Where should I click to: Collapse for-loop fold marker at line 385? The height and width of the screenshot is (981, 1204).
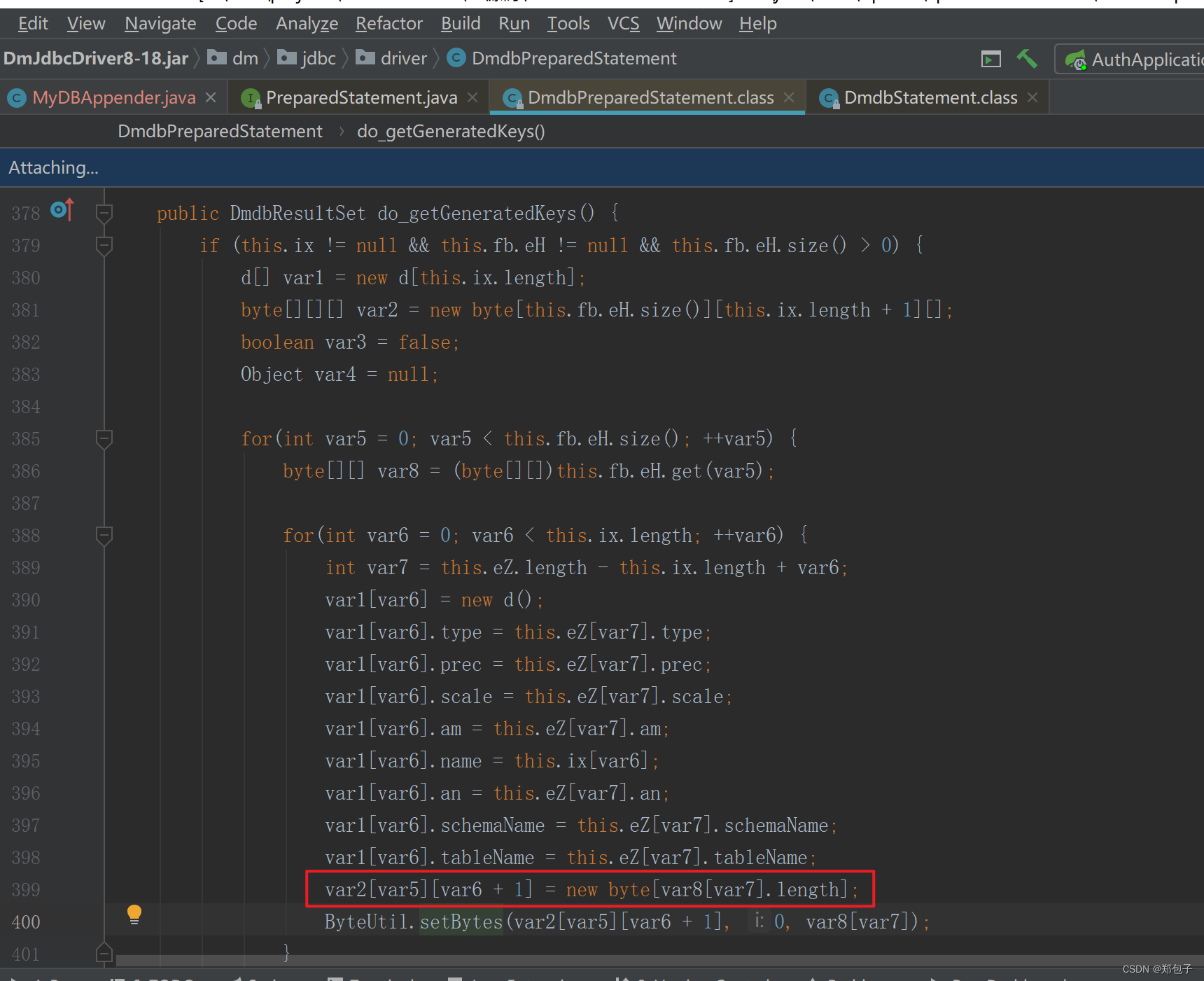click(104, 438)
